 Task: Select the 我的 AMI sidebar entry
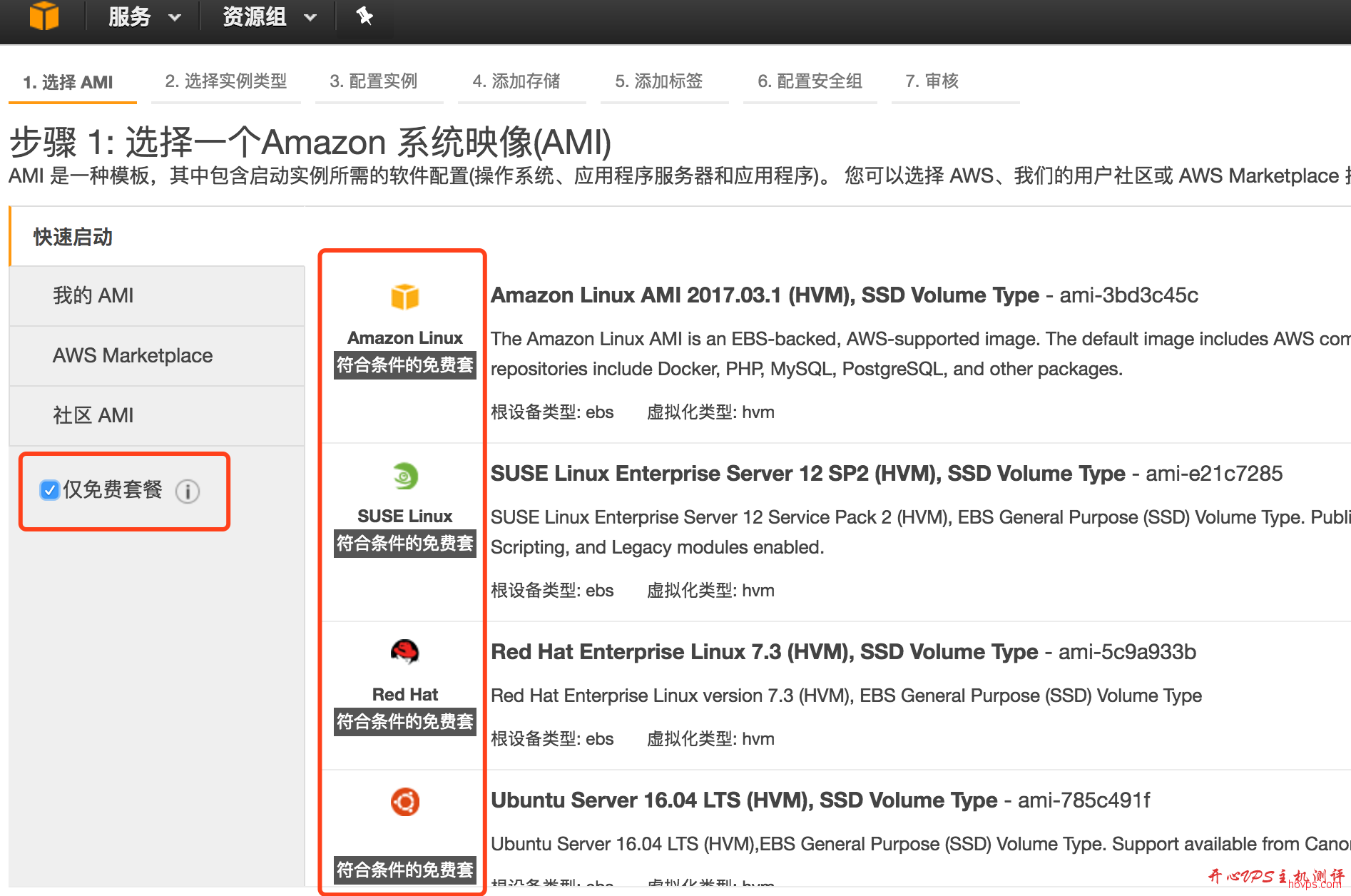click(x=93, y=295)
